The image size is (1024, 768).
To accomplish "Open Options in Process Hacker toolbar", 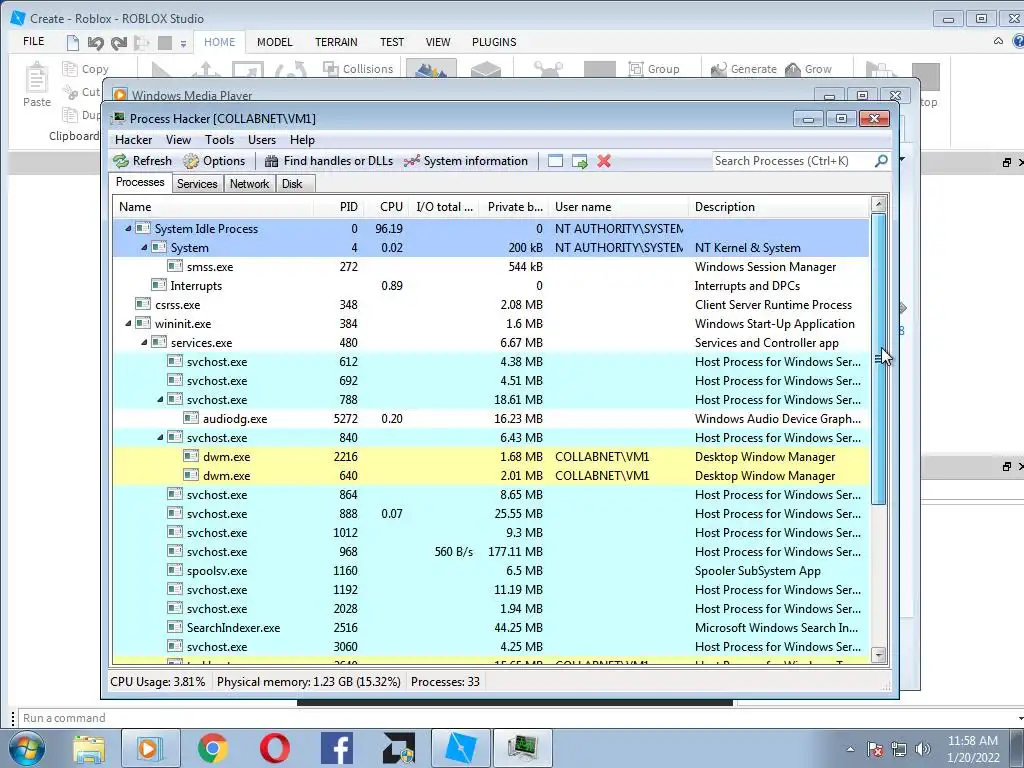I will coord(214,161).
